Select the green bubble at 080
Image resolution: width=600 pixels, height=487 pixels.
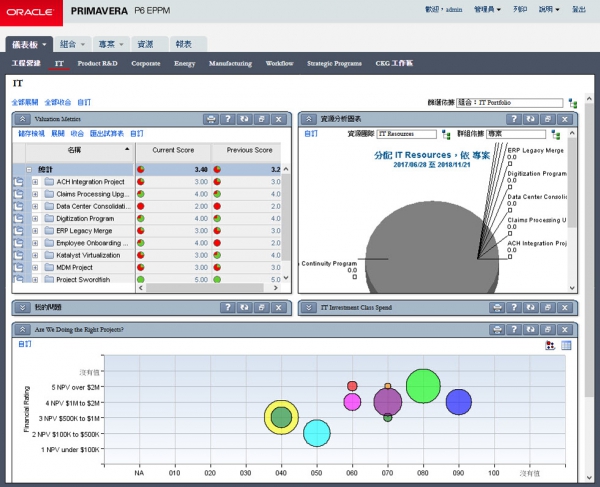[423, 386]
